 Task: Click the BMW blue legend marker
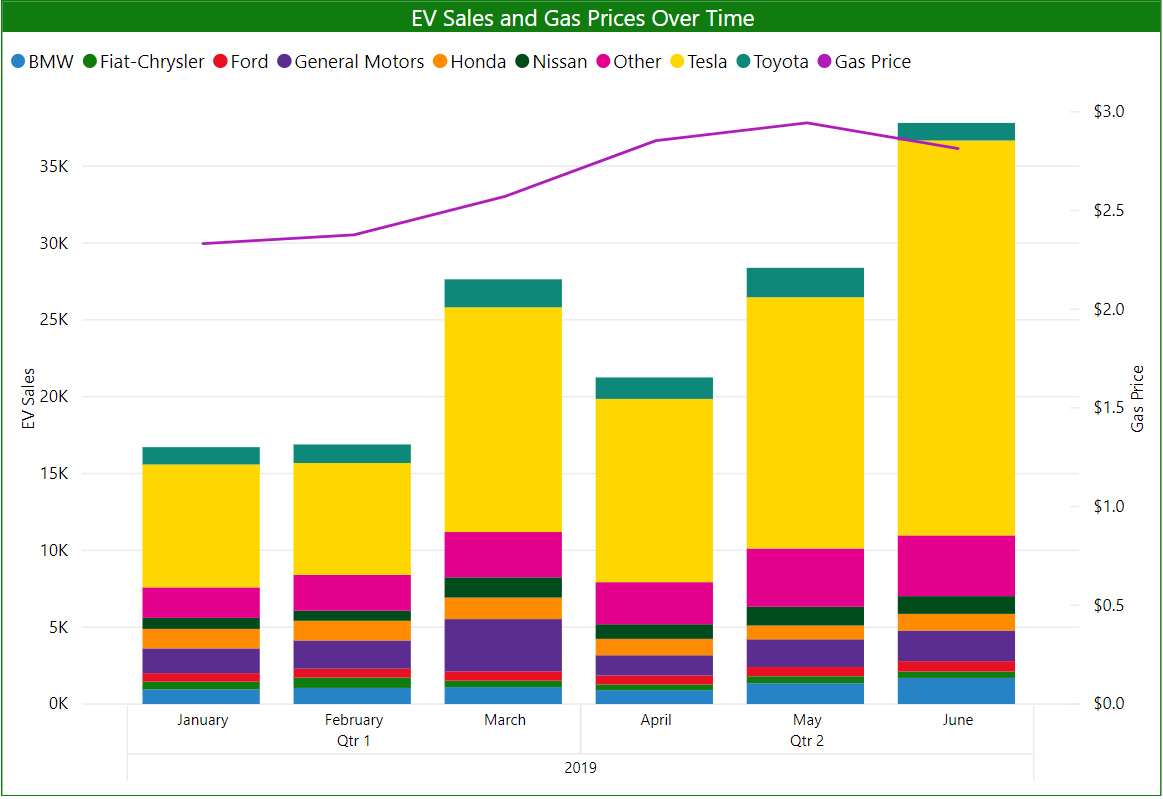17,62
